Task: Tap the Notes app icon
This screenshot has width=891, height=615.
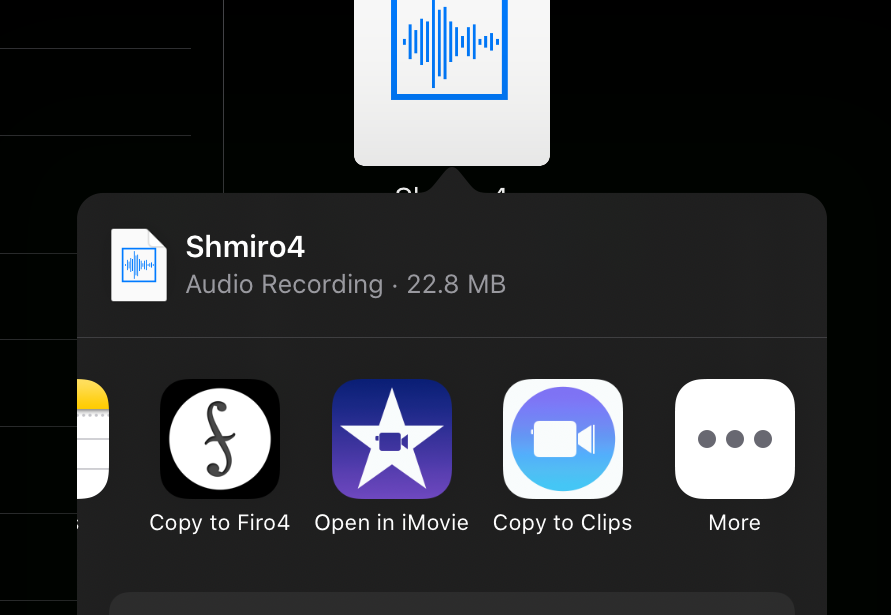Action: (93, 439)
